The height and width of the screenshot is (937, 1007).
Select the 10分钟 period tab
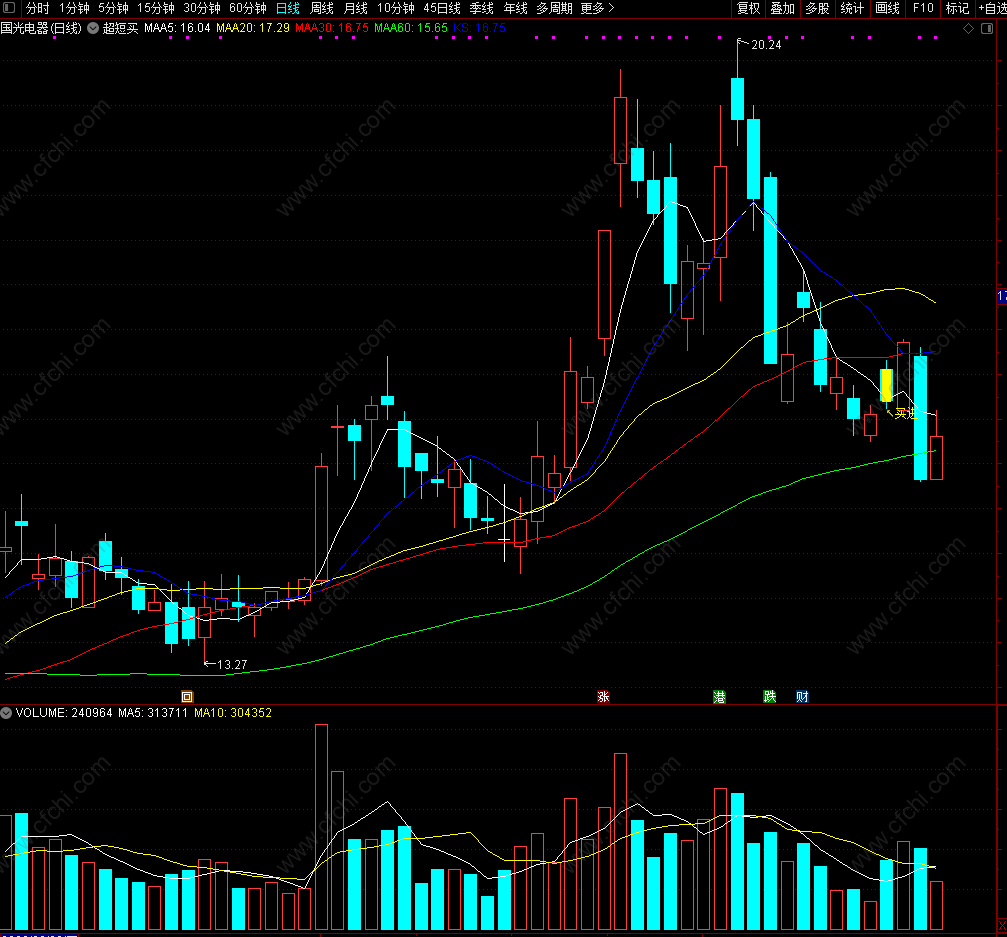pos(396,8)
